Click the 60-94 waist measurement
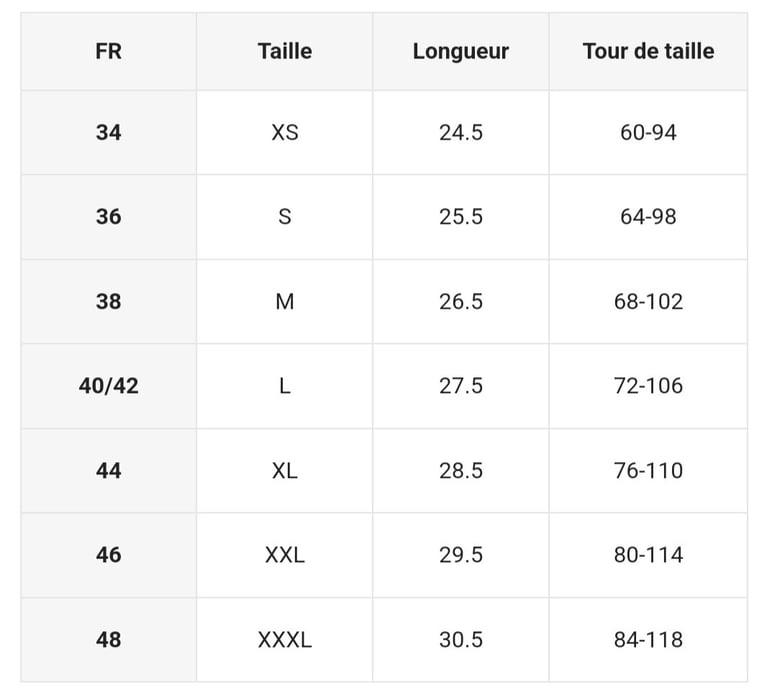 648,132
